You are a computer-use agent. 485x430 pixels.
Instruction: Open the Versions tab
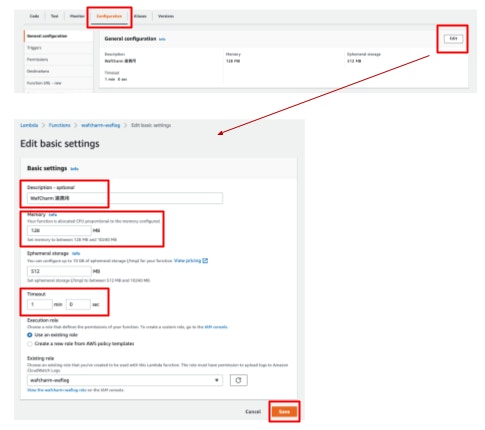(x=166, y=16)
